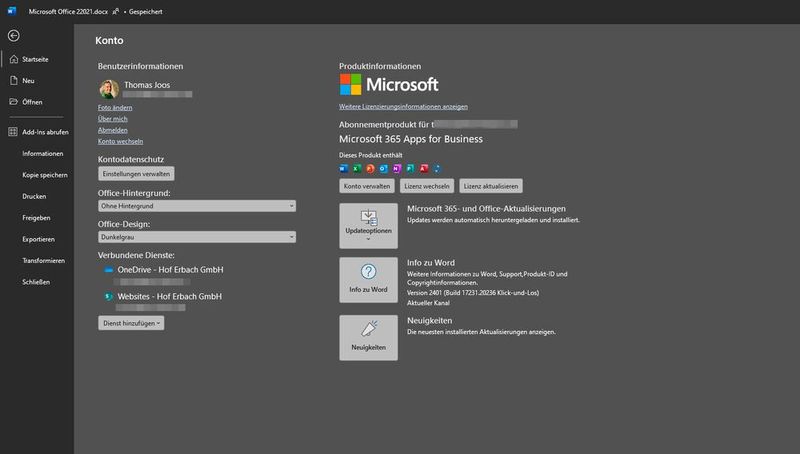
Task: Click the Version 2401 build text
Action: coord(473,293)
